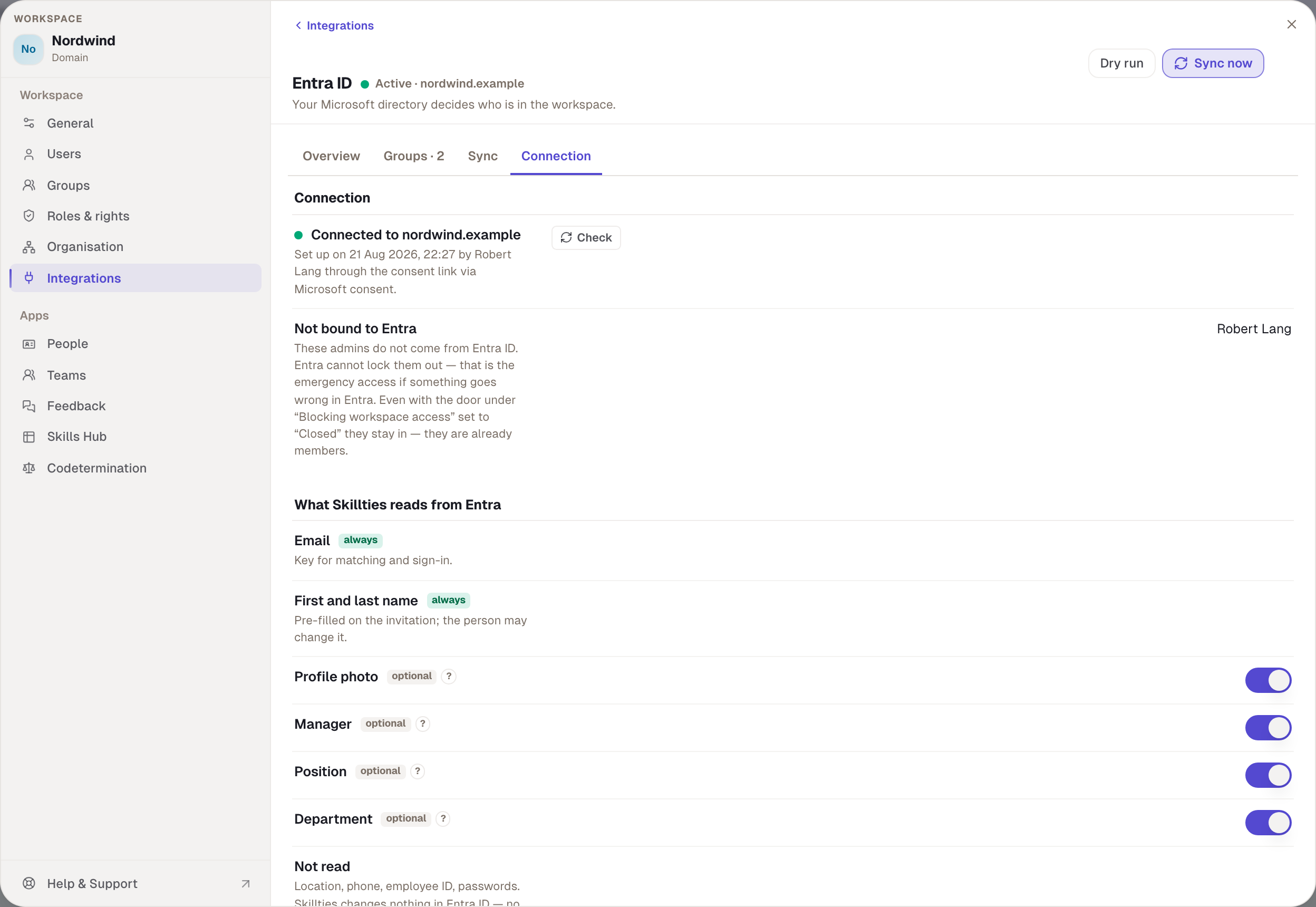Turn off the Manager sync toggle
Image resolution: width=1316 pixels, height=907 pixels.
pos(1268,727)
